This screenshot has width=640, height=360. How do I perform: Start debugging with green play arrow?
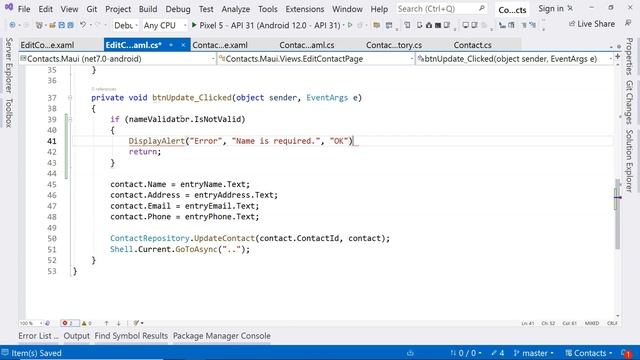[194, 25]
